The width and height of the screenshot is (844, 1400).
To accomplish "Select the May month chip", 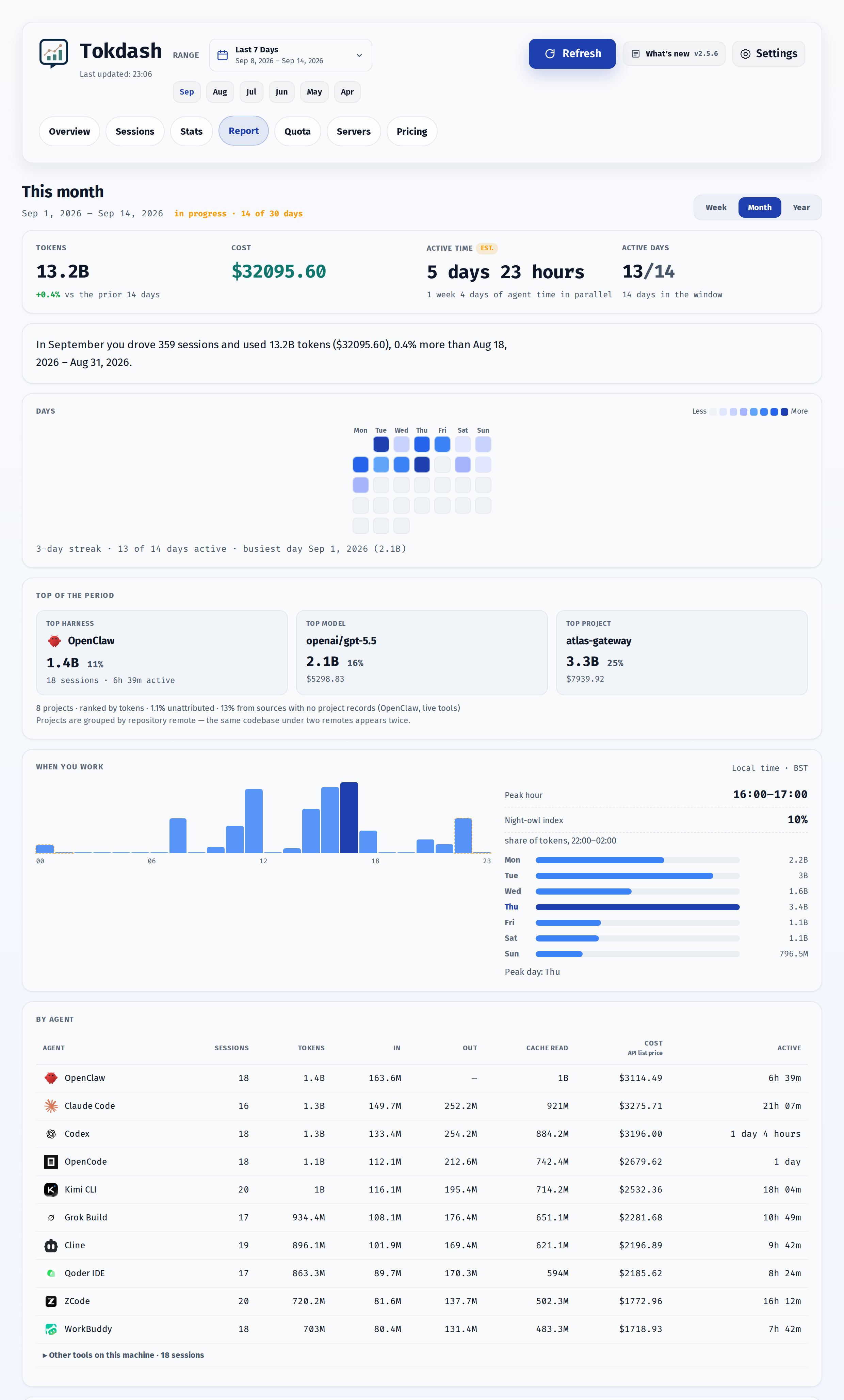I will click(x=314, y=92).
